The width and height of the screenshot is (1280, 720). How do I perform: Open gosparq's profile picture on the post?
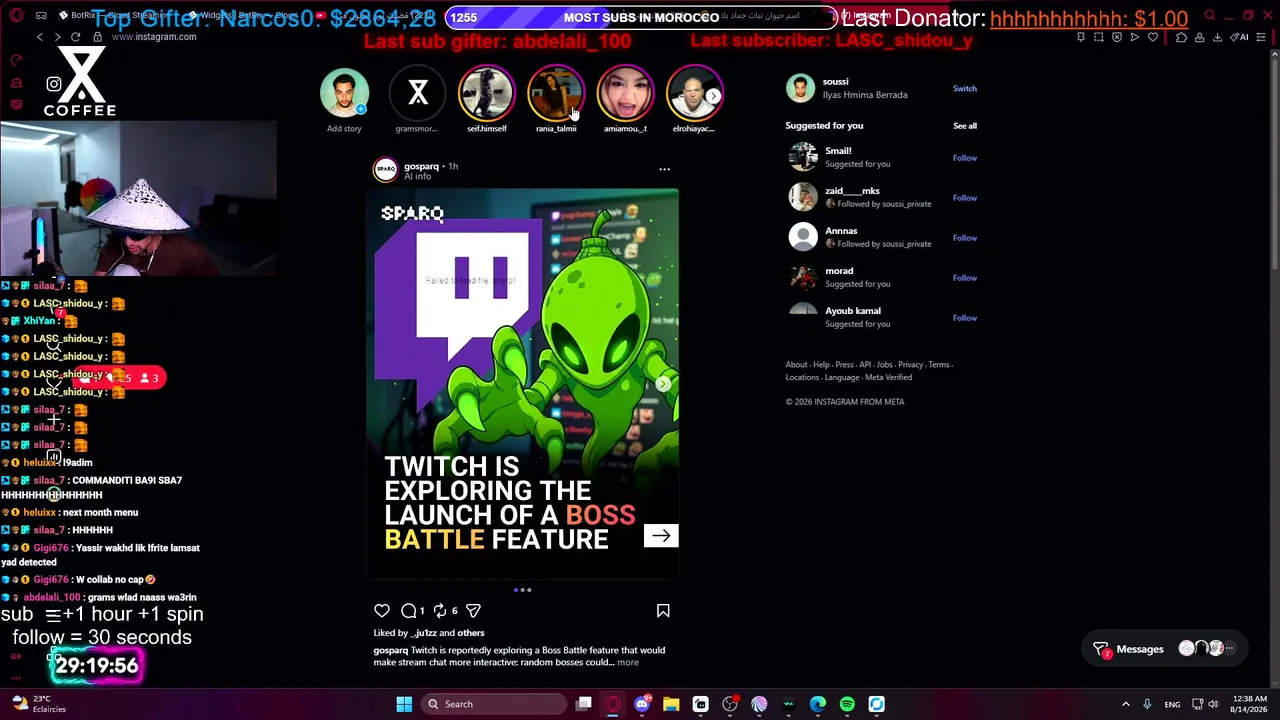[x=385, y=170]
